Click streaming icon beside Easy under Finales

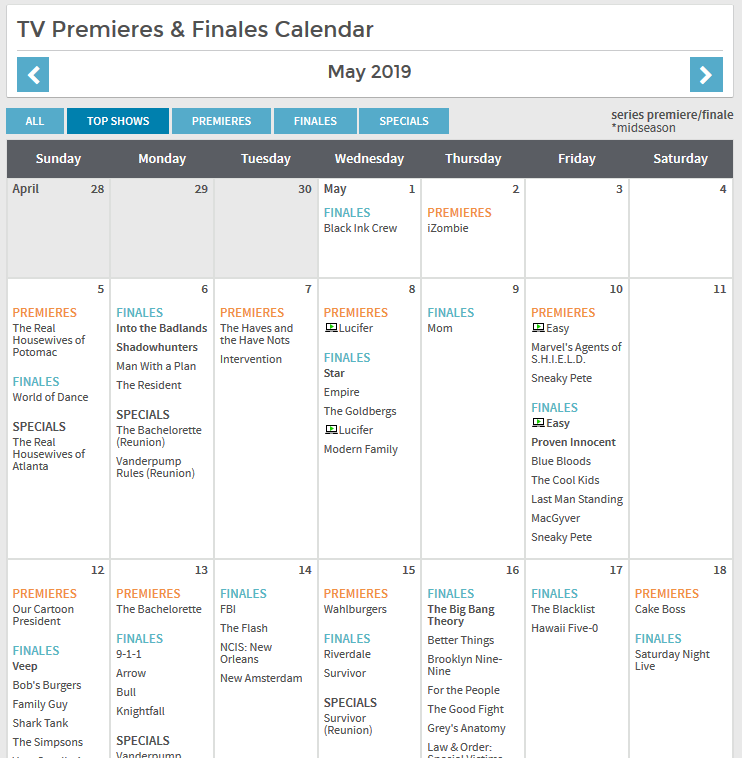(x=537, y=423)
